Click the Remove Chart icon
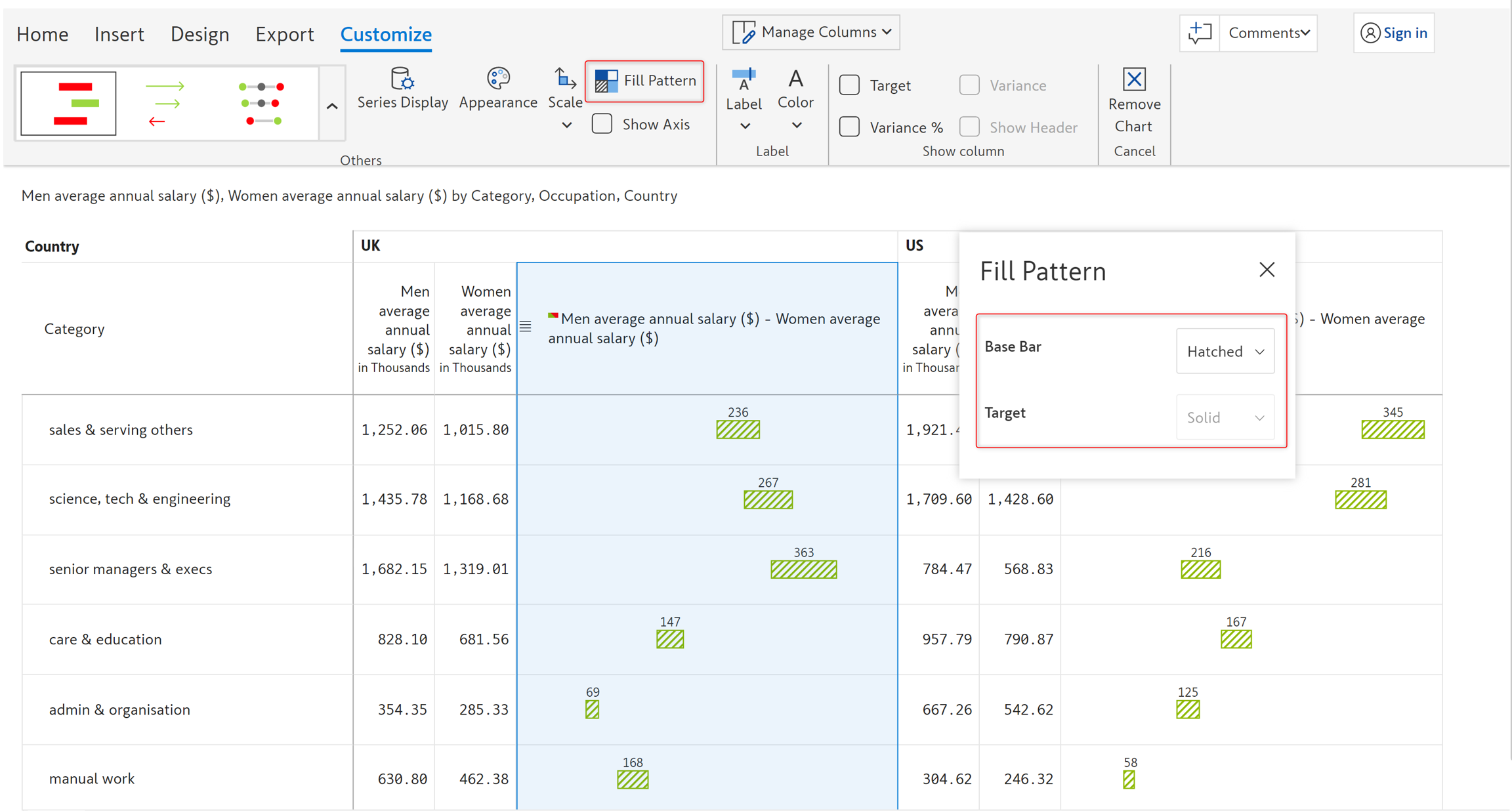The height and width of the screenshot is (811, 1512). point(1133,80)
